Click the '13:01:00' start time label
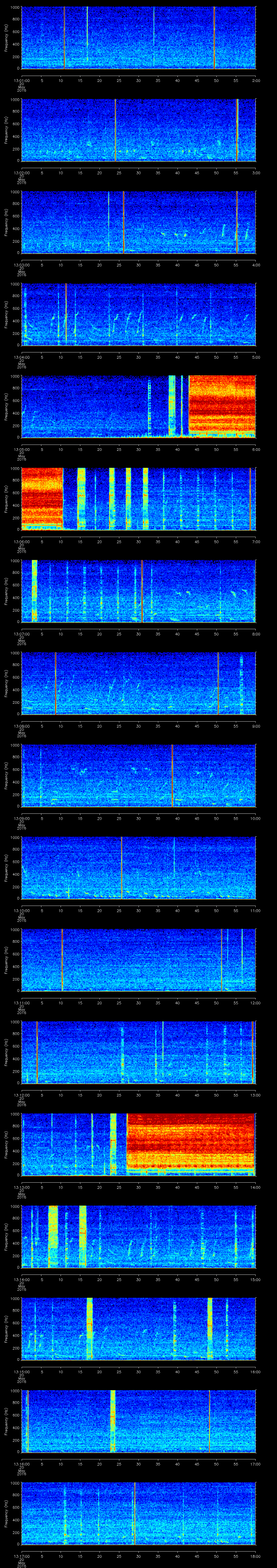Viewport: 277px width, 1568px height. [x=21, y=80]
